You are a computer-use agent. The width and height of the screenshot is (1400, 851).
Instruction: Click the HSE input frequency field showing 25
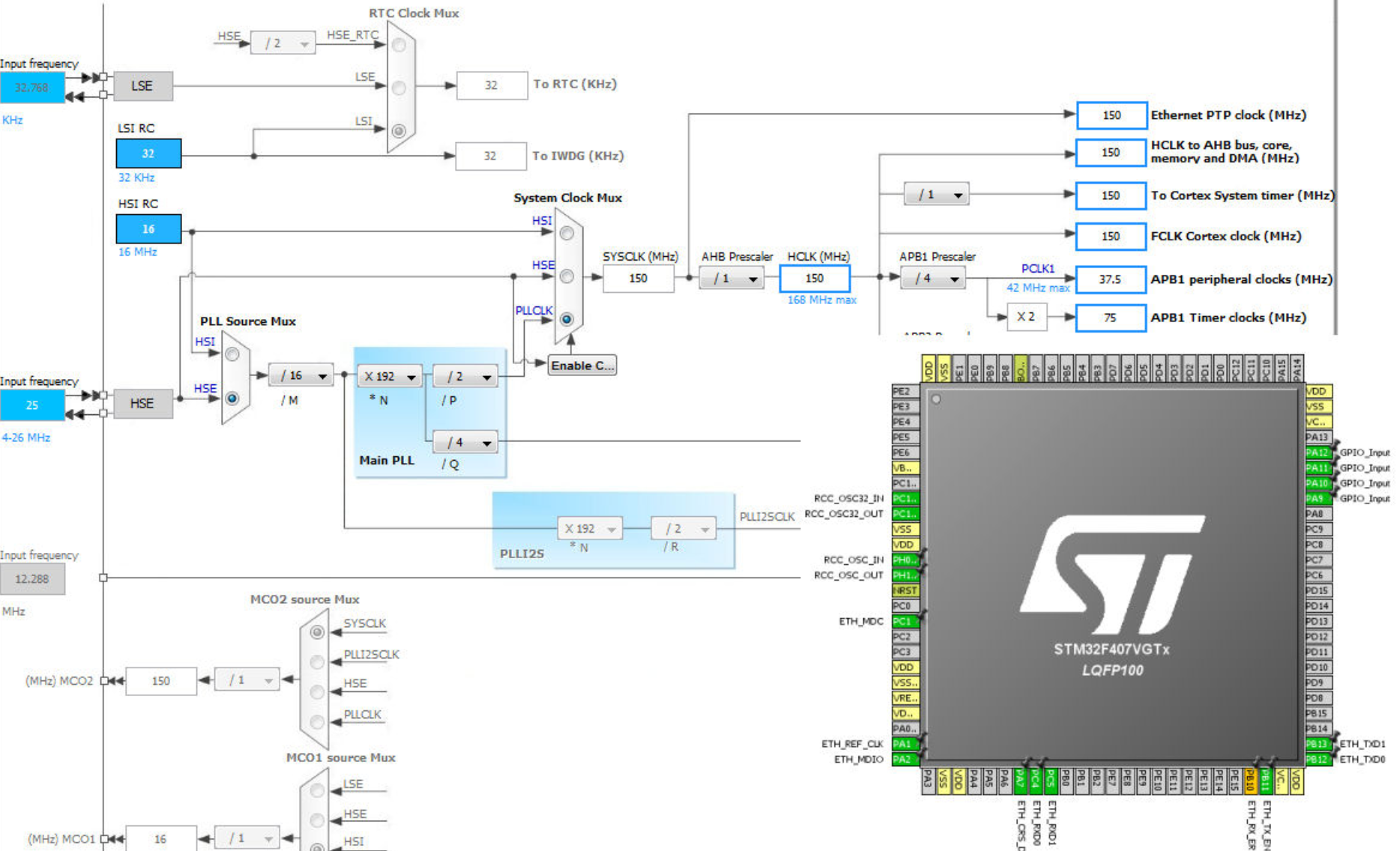pos(32,405)
